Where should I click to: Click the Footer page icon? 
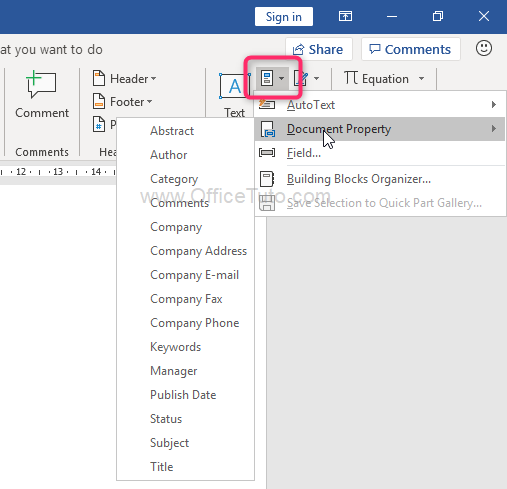[x=99, y=101]
